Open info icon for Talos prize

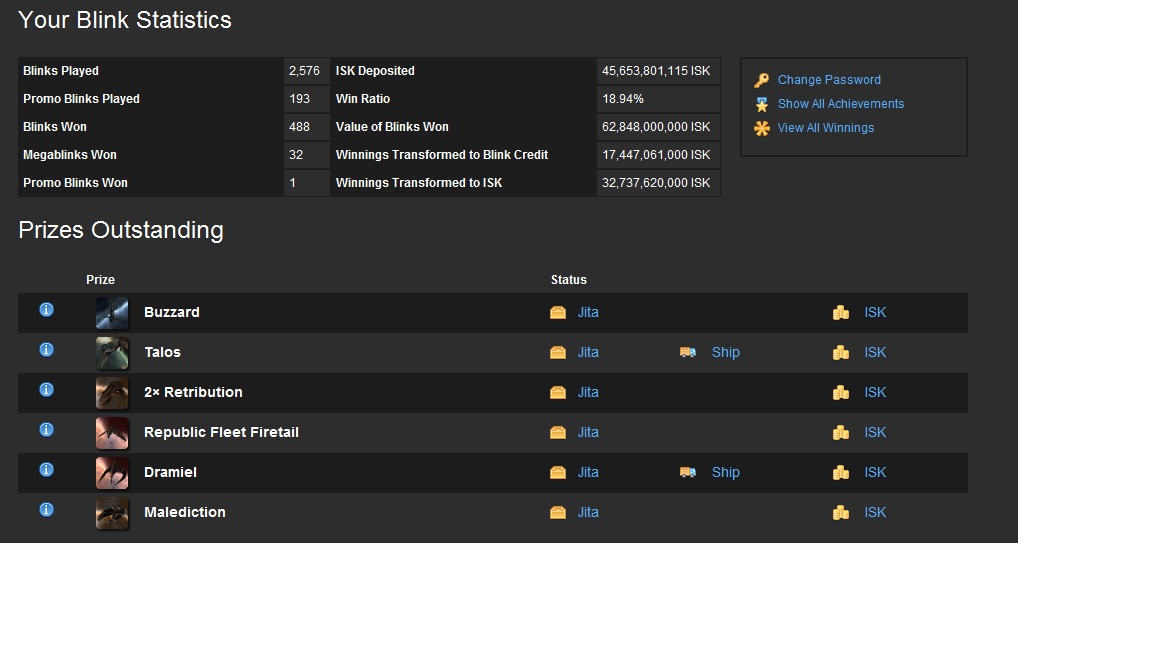(x=46, y=350)
